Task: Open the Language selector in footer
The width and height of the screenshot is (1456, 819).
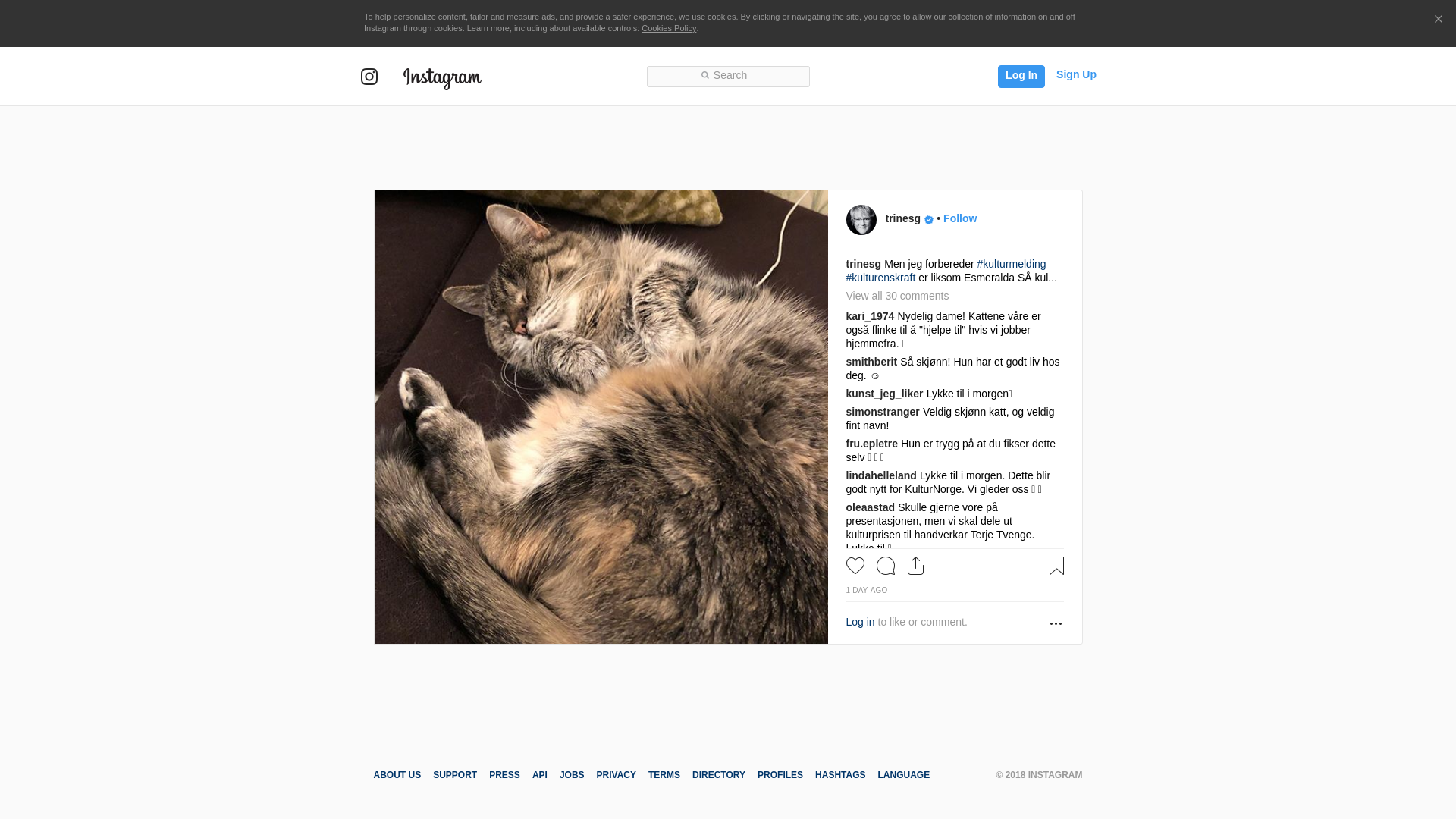Action: 903,775
